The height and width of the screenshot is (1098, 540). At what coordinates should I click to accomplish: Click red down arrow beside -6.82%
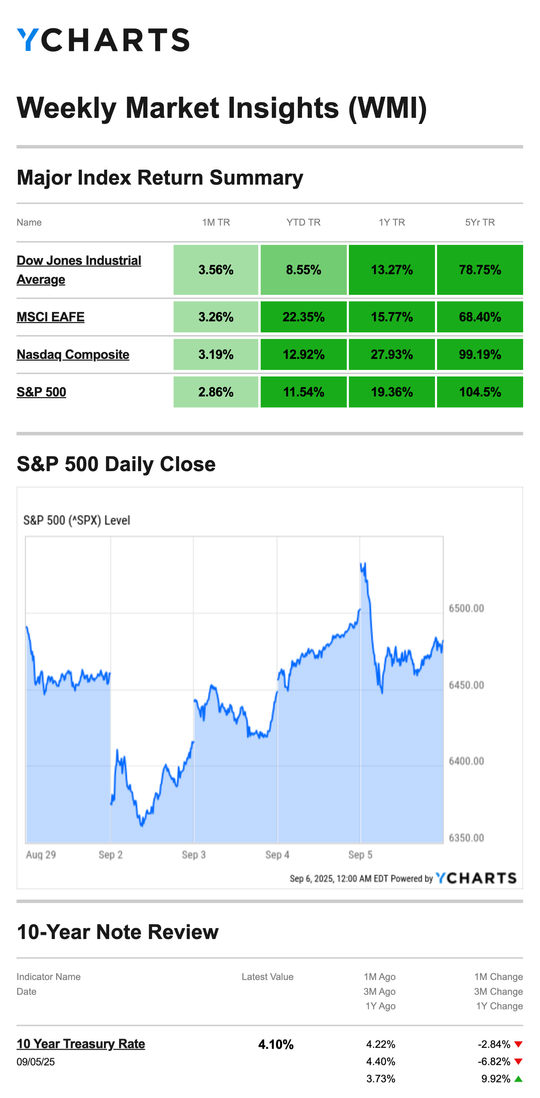[x=518, y=1062]
